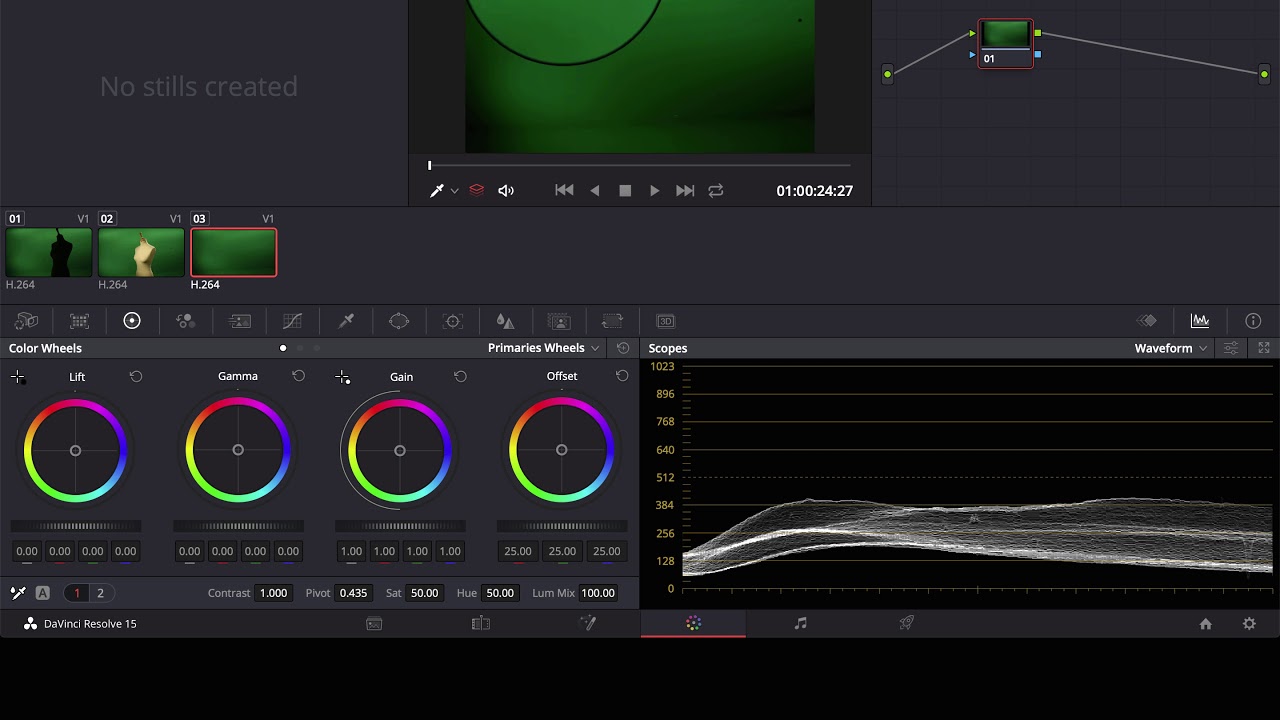Toggle the auto balance A button
The width and height of the screenshot is (1280, 720).
(x=42, y=593)
